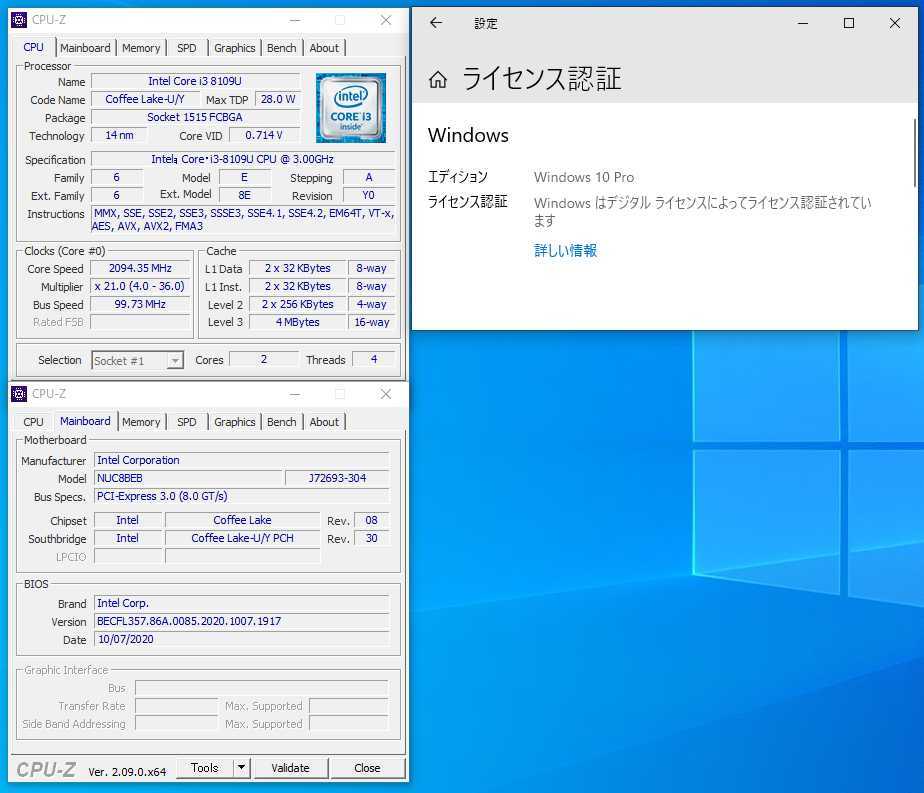Viewport: 924px width, 793px height.
Task: Minimize the CPU-Z window showing Processor info
Action: point(295,20)
